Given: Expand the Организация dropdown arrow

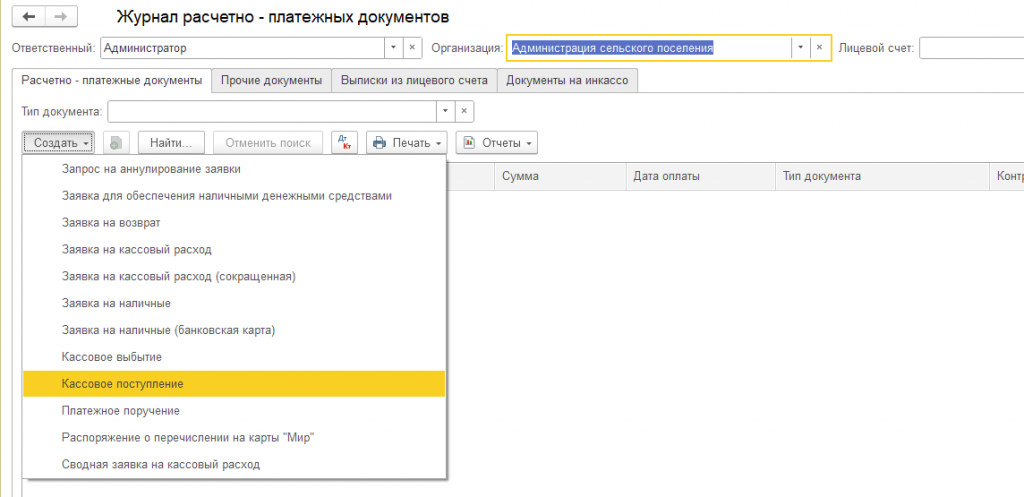Looking at the screenshot, I should [801, 48].
